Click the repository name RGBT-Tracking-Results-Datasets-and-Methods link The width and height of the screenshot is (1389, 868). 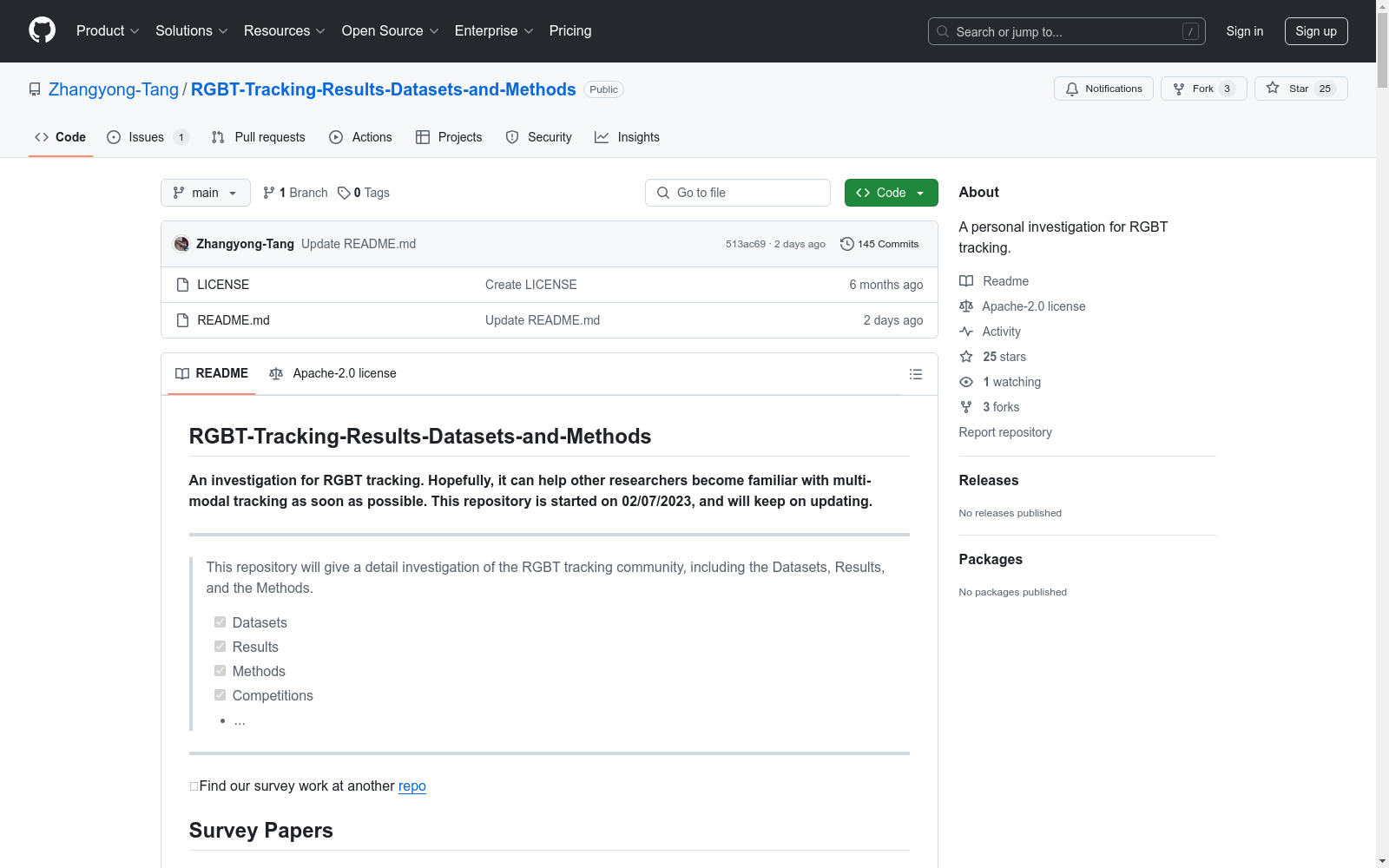pos(384,89)
